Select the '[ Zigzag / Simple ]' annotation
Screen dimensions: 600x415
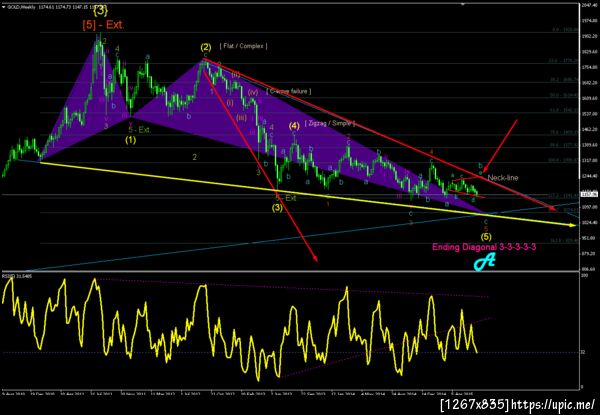[330, 123]
